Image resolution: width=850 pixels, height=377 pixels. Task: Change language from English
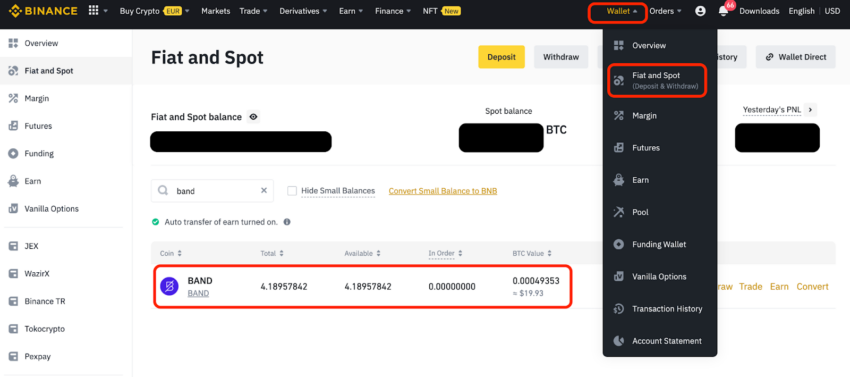click(802, 11)
